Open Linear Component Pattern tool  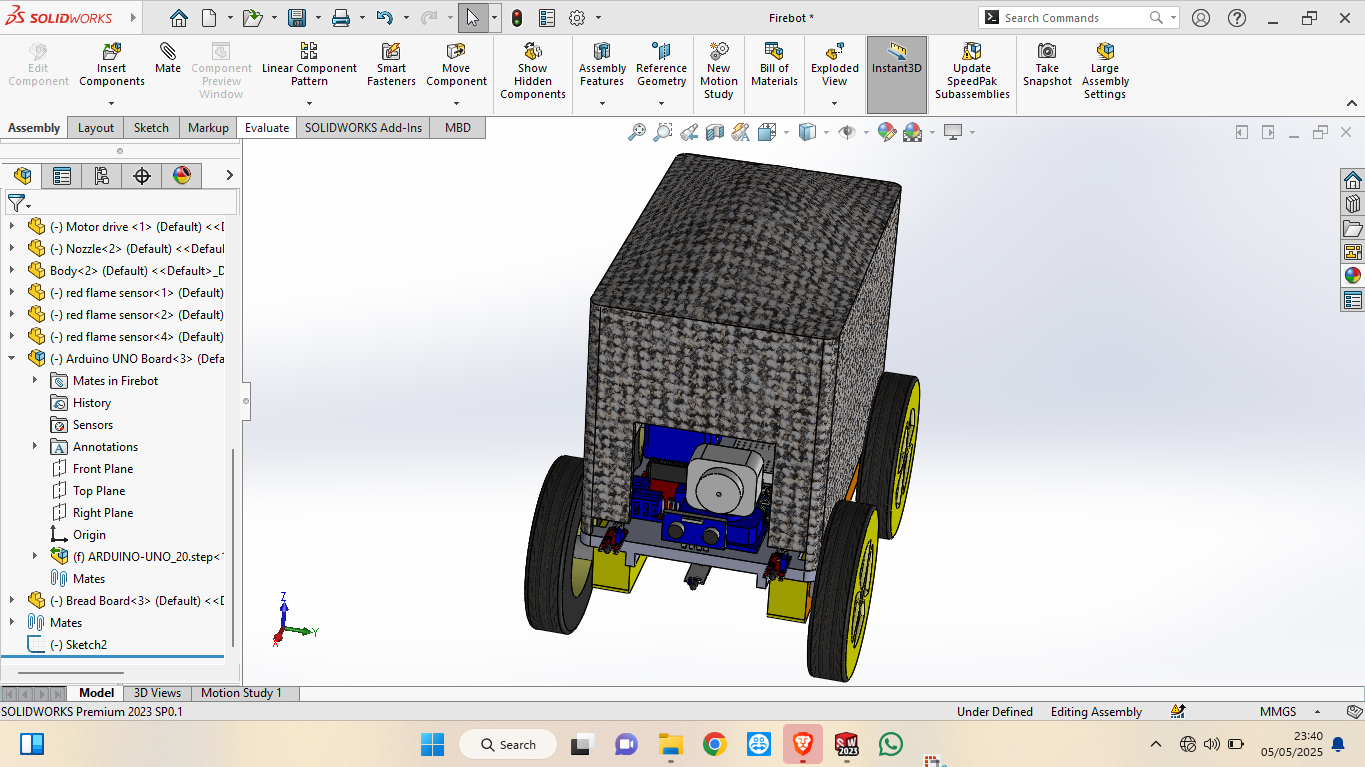click(309, 64)
